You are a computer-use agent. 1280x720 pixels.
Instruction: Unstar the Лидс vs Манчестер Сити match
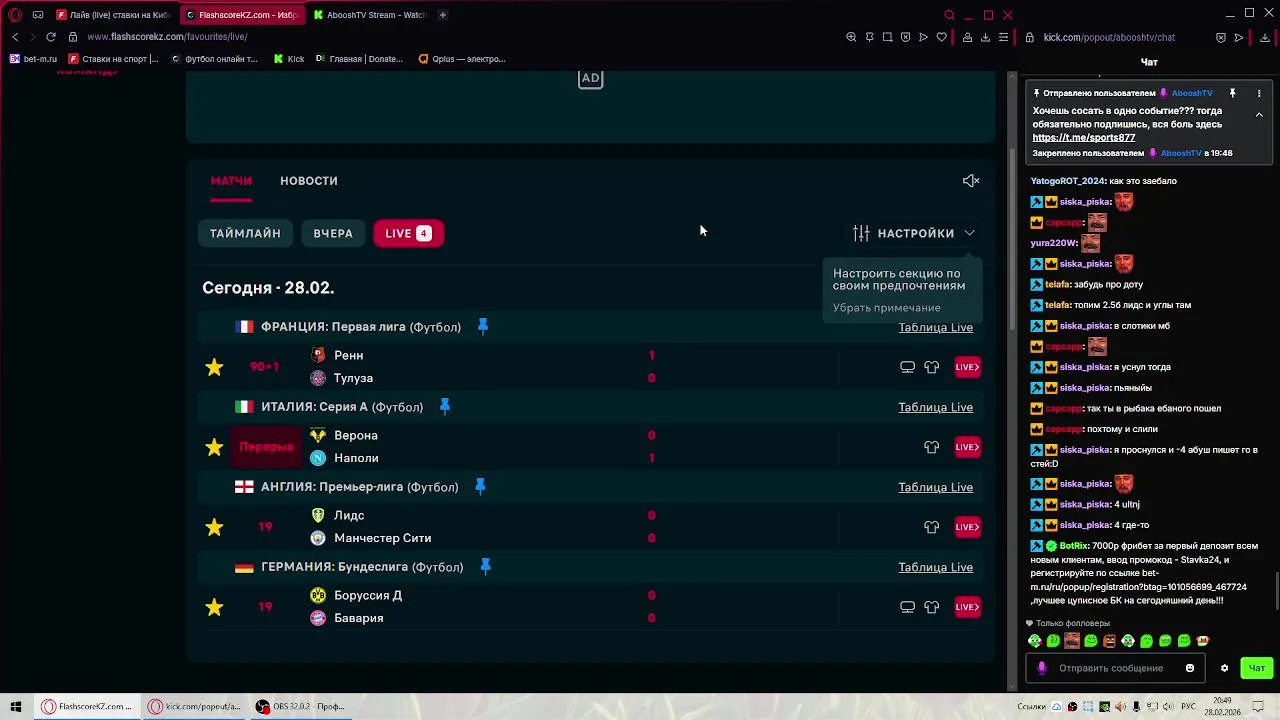[214, 527]
